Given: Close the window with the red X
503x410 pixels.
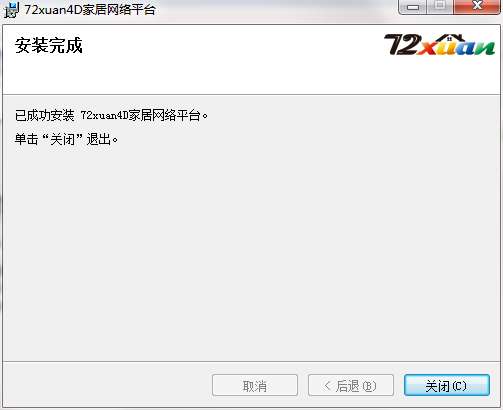Looking at the screenshot, I should coord(477,7).
